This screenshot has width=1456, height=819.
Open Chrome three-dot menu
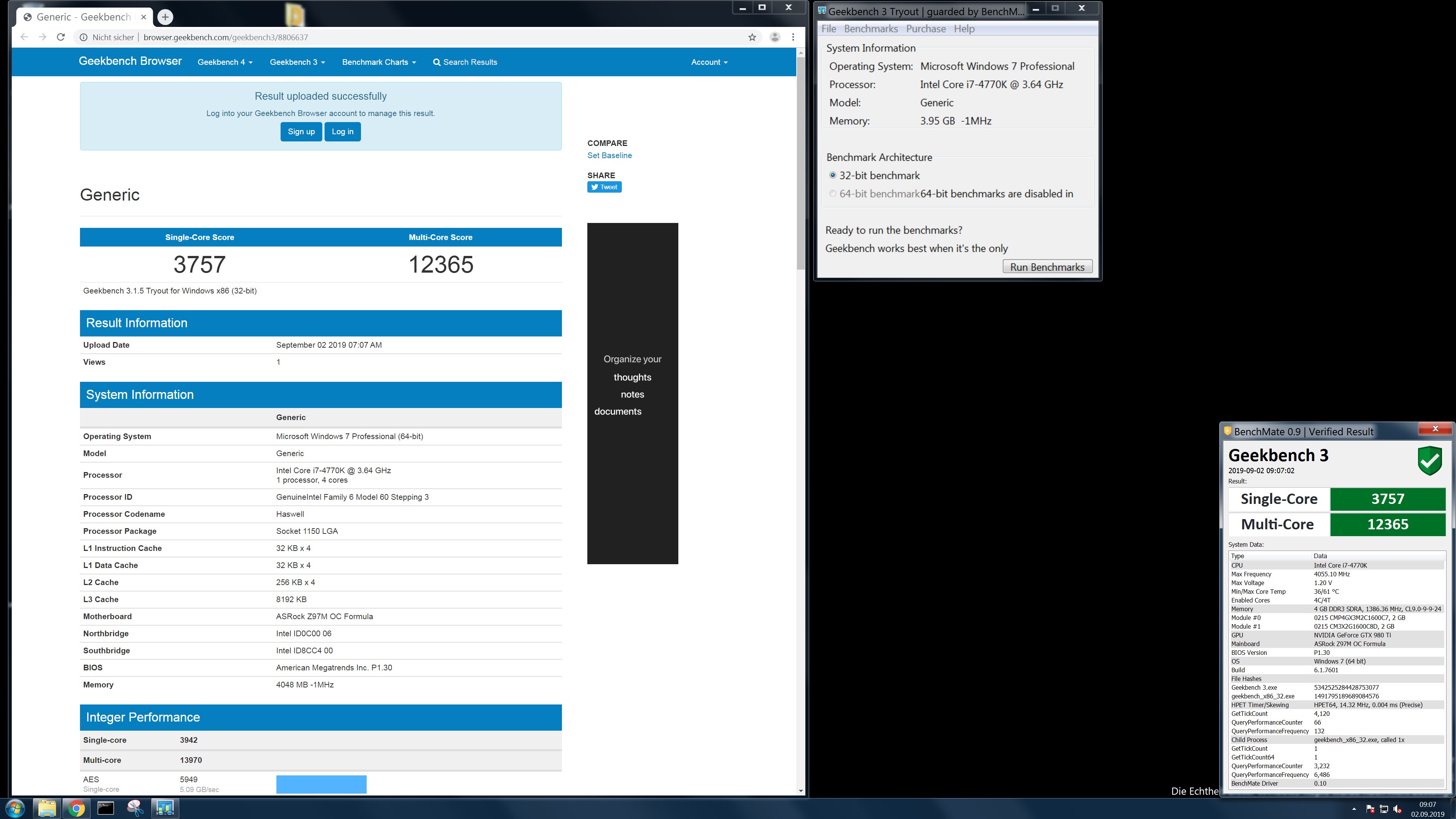[793, 37]
